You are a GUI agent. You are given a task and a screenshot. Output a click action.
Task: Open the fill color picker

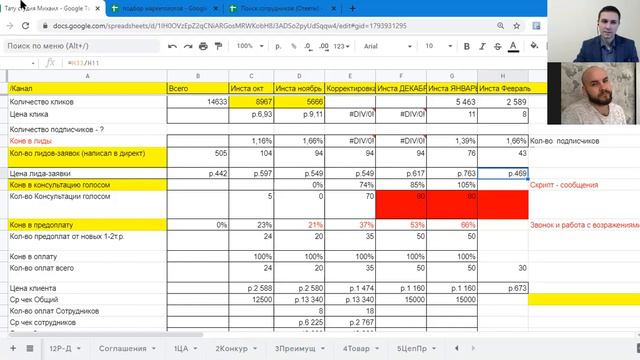tap(534, 46)
